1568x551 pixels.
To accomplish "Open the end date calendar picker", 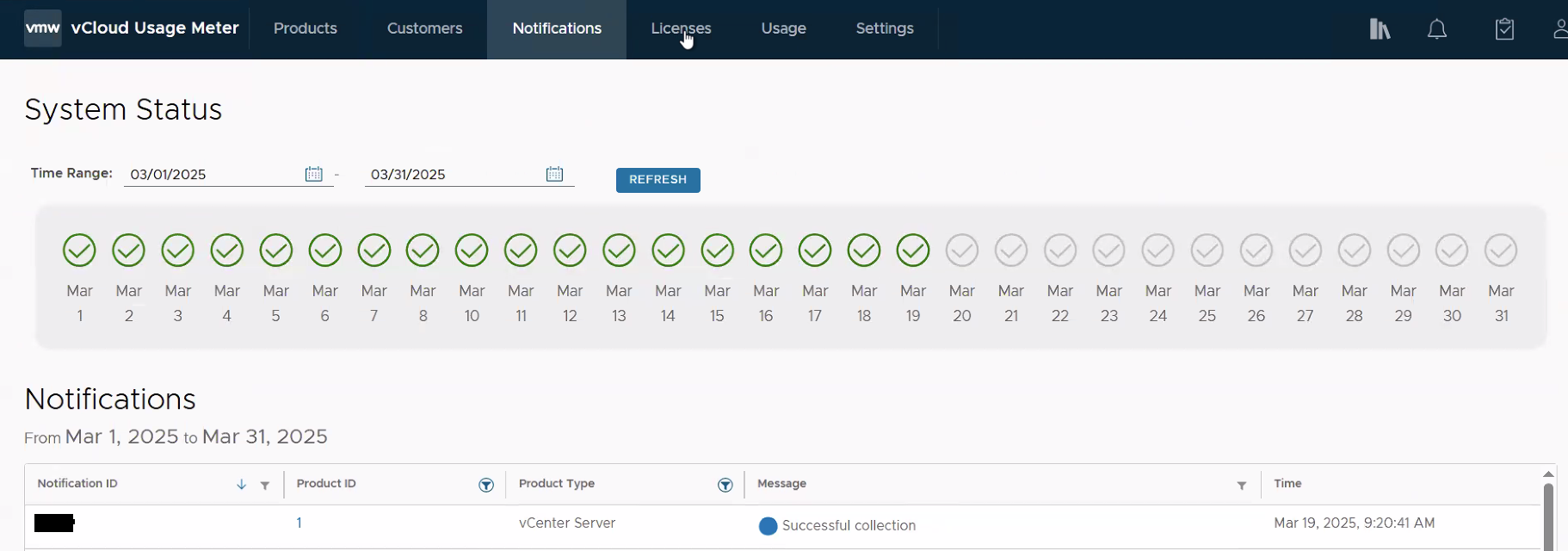I will (x=554, y=174).
